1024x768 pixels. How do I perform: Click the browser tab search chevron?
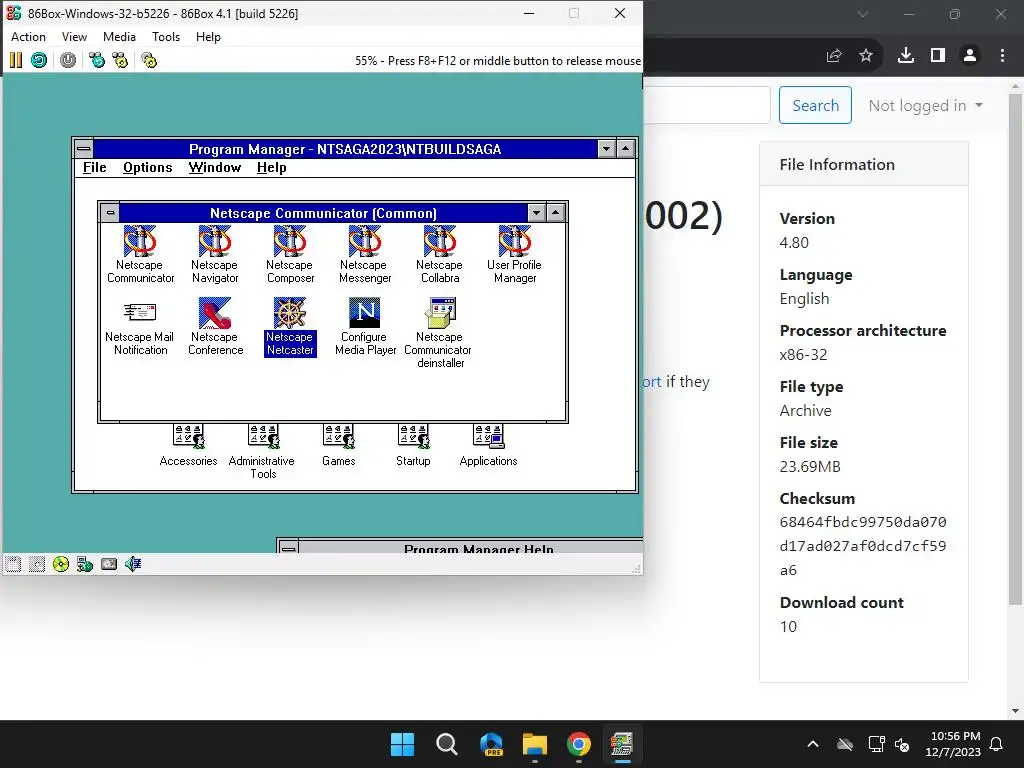click(863, 14)
